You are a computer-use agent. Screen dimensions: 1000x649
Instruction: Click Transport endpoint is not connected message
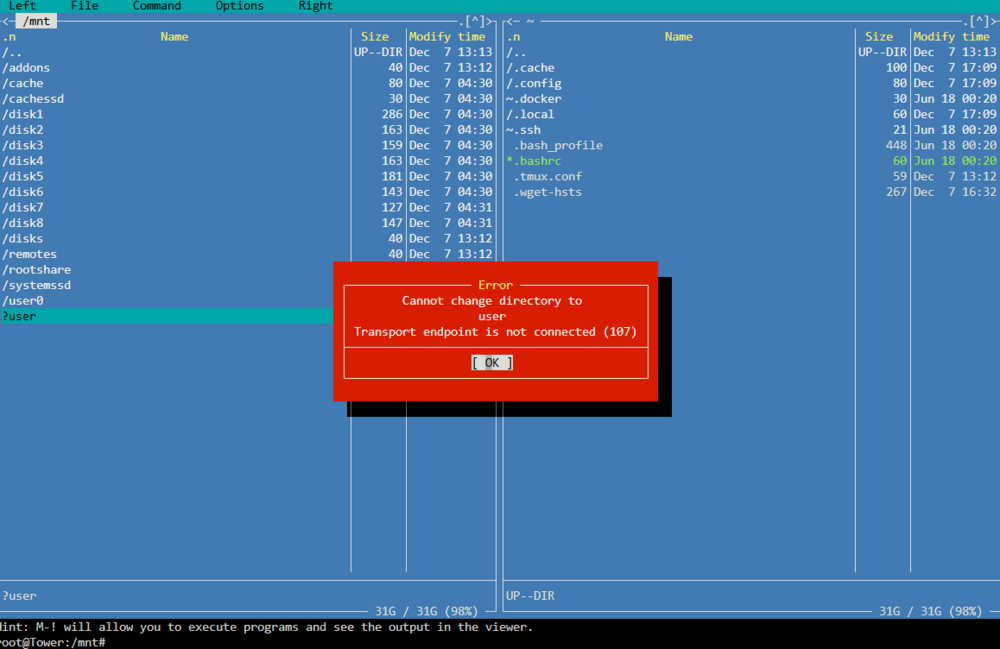(x=496, y=332)
